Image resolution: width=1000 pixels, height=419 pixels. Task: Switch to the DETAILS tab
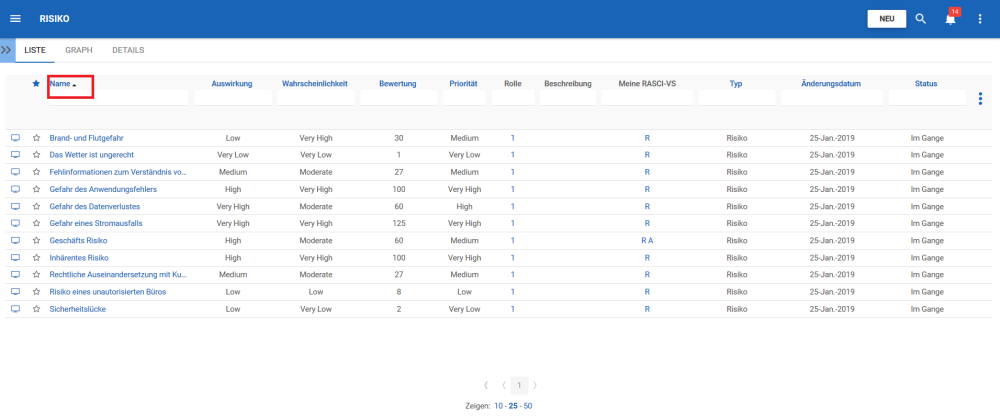click(128, 50)
